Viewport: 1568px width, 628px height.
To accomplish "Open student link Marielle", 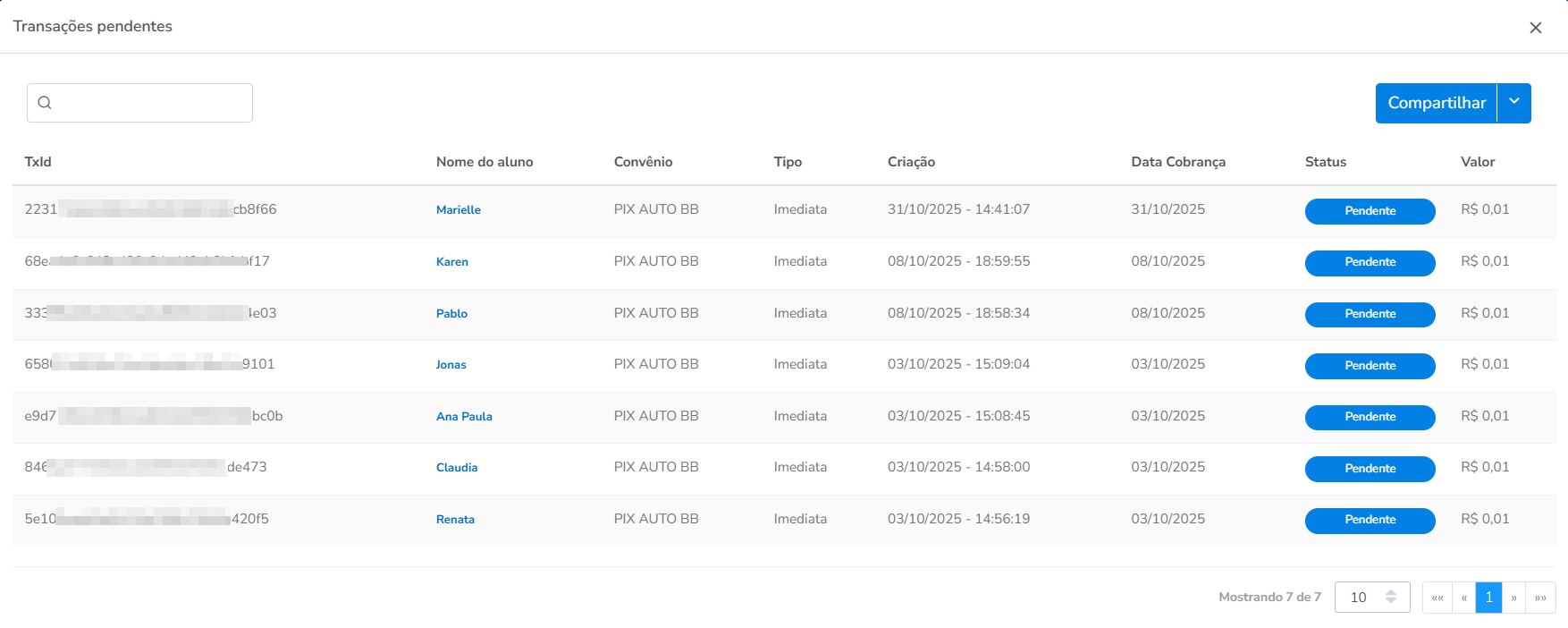I will pyautogui.click(x=458, y=210).
